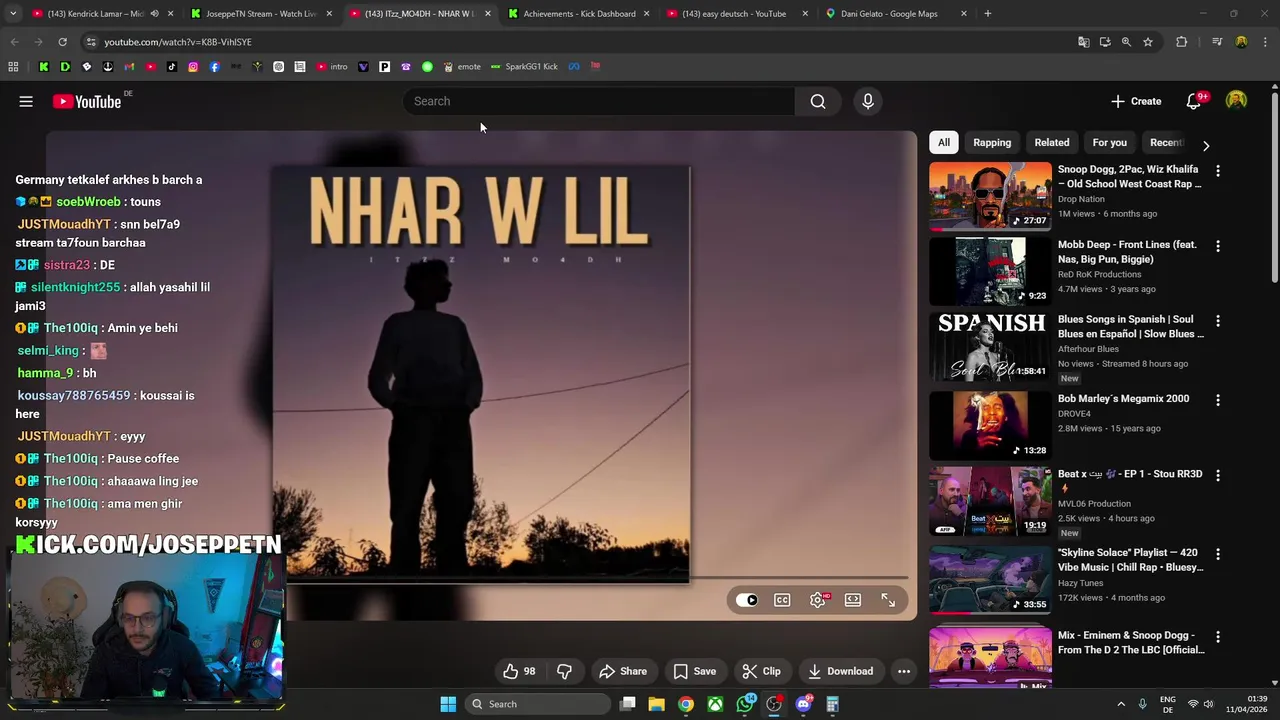Open options for Skyline Solace Playlist
Screen dimensions: 1280x720
[1218, 554]
